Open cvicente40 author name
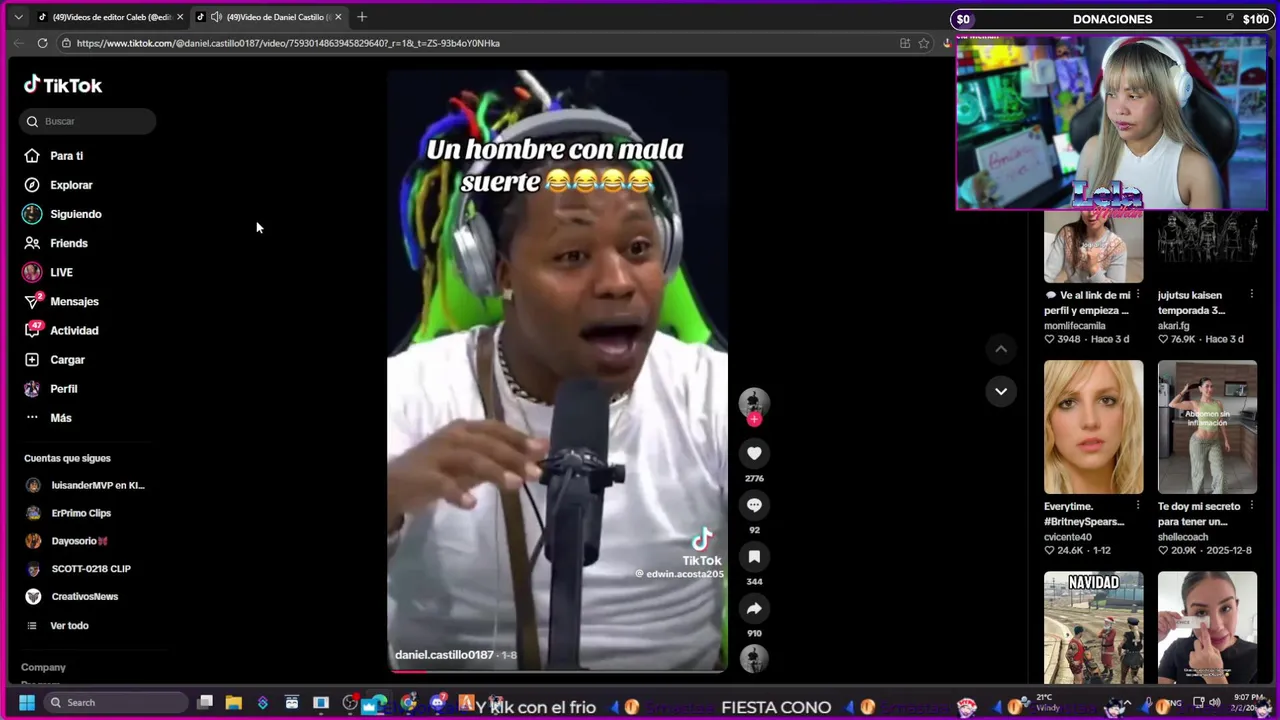 click(1069, 537)
